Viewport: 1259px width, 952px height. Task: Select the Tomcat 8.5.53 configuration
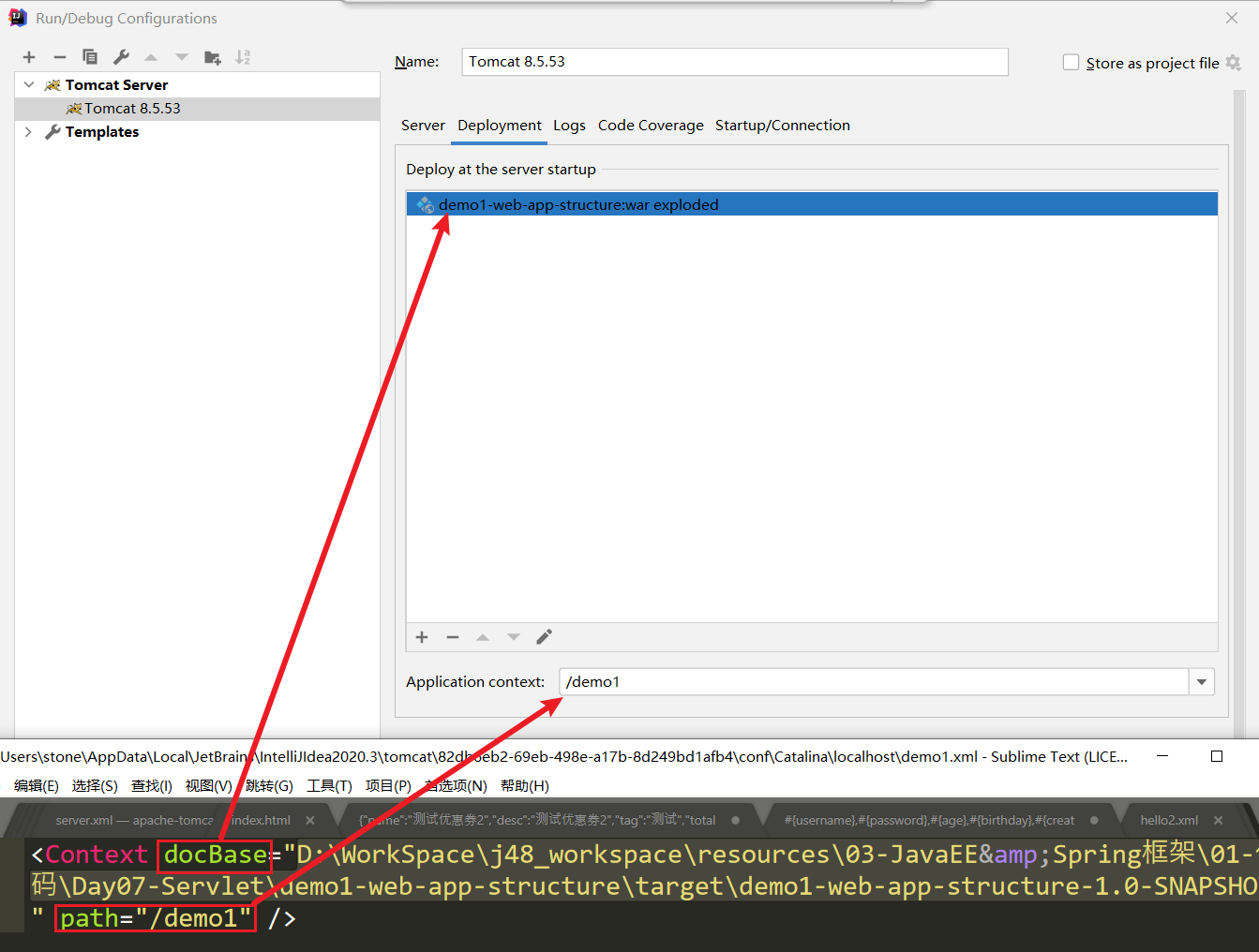[x=197, y=109]
